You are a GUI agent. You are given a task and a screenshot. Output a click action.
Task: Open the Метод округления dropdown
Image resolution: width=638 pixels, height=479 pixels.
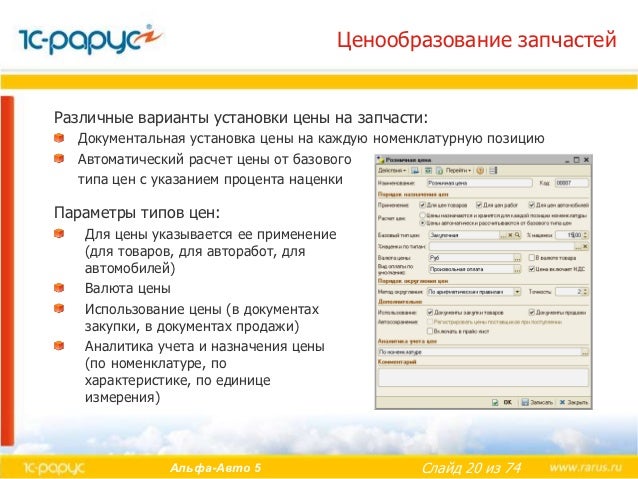[517, 292]
